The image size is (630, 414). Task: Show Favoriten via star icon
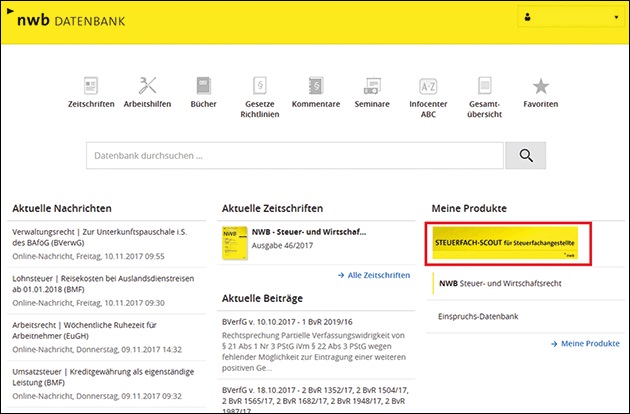[540, 86]
